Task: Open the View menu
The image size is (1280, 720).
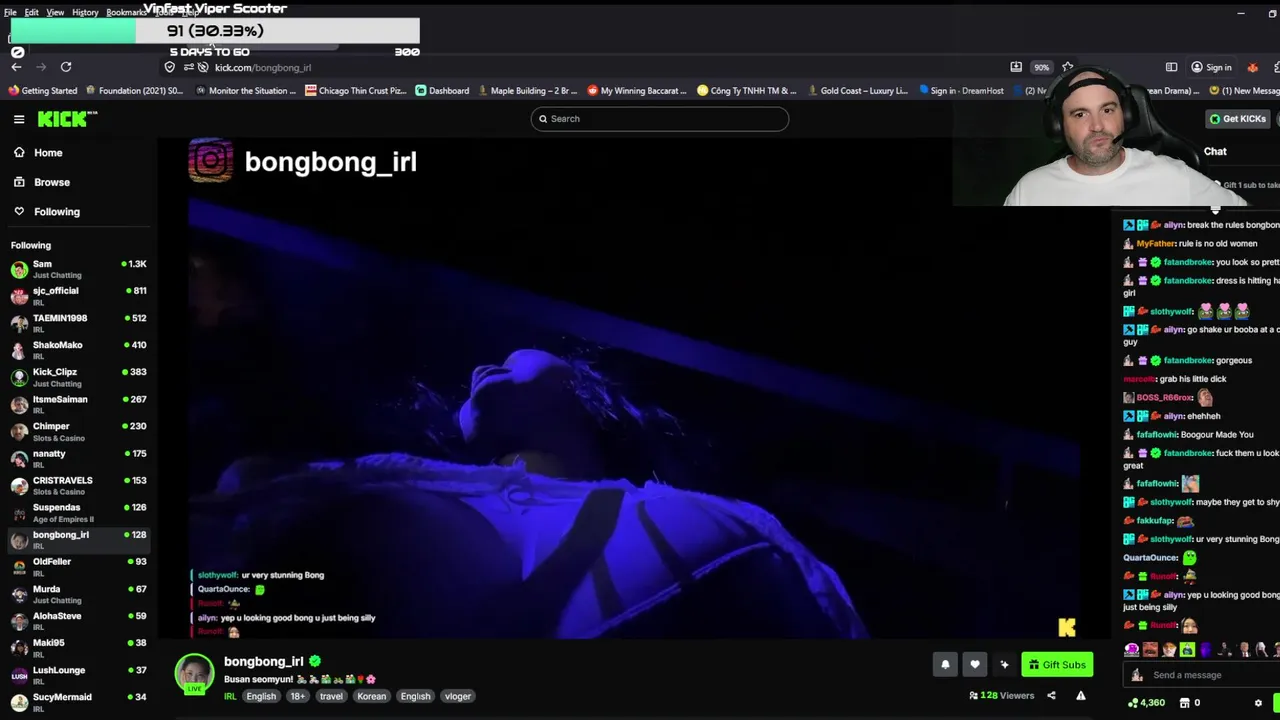Action: [55, 12]
